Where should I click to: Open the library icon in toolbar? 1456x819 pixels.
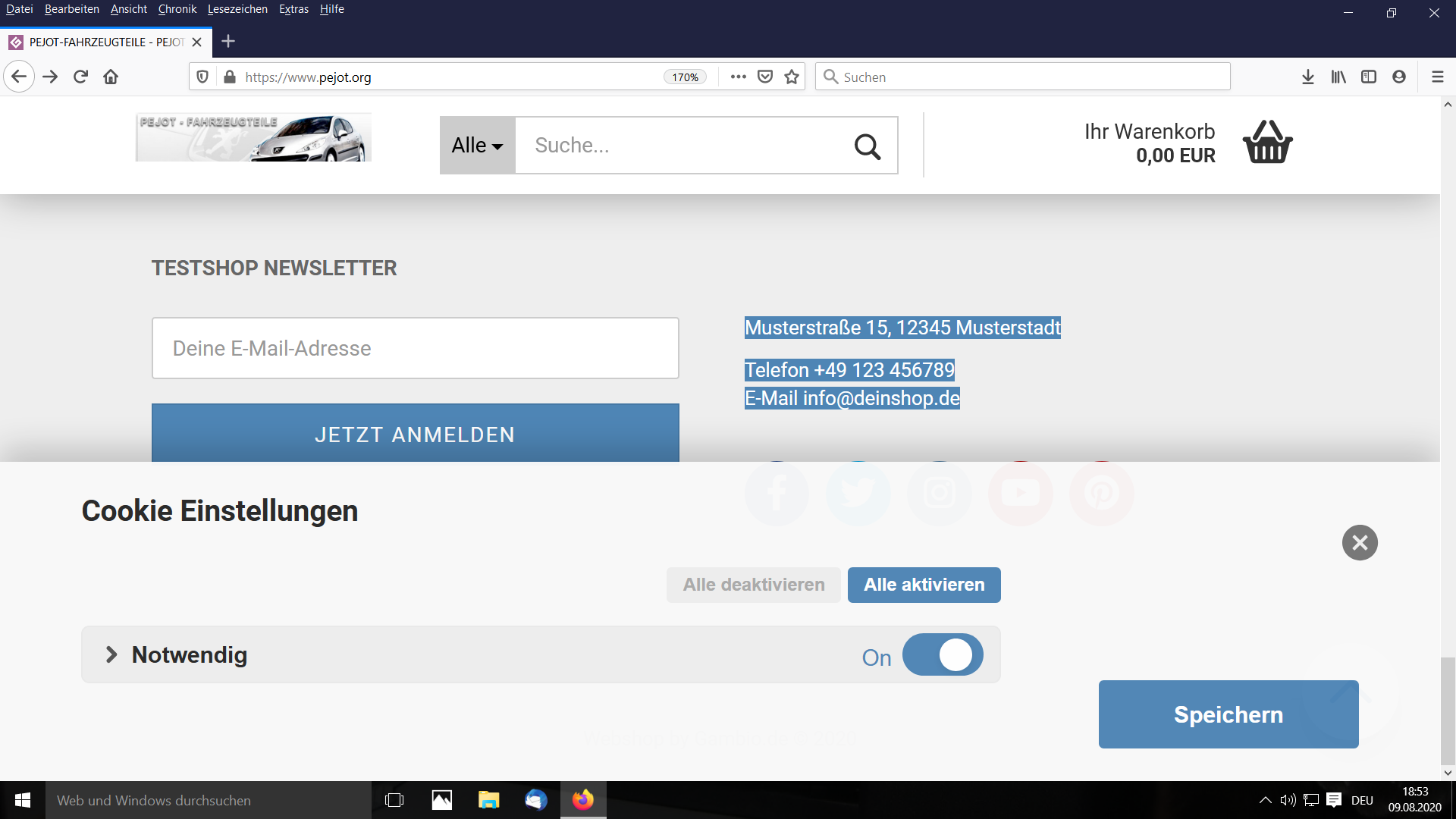pyautogui.click(x=1338, y=77)
